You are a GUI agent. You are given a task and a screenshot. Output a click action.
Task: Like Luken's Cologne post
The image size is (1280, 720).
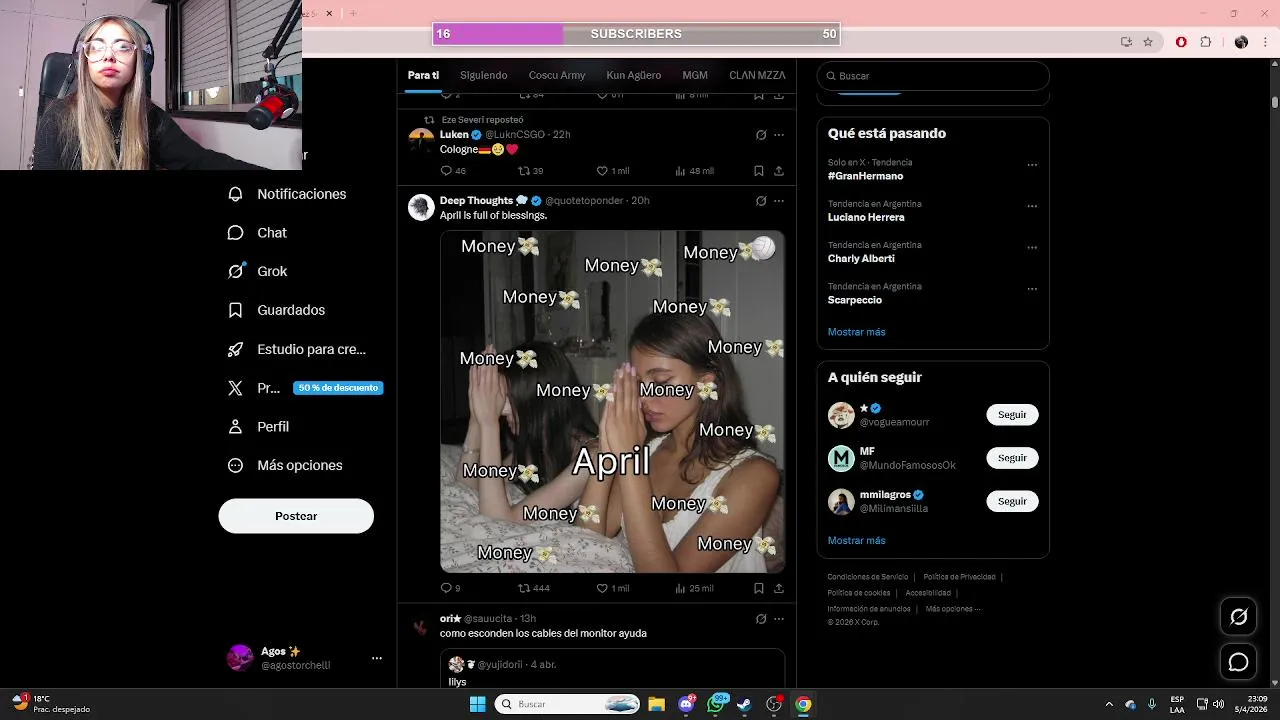point(612,171)
